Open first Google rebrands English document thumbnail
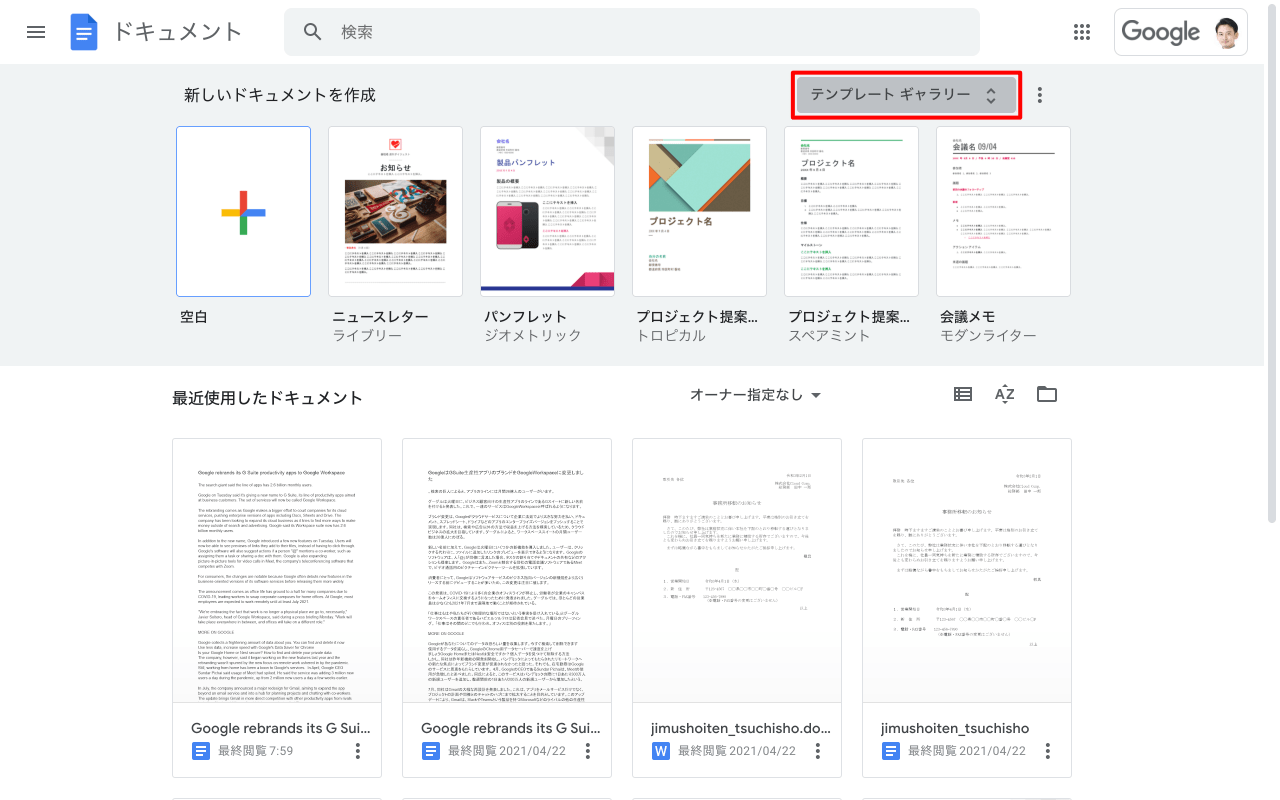Image resolution: width=1280 pixels, height=800 pixels. coord(277,571)
